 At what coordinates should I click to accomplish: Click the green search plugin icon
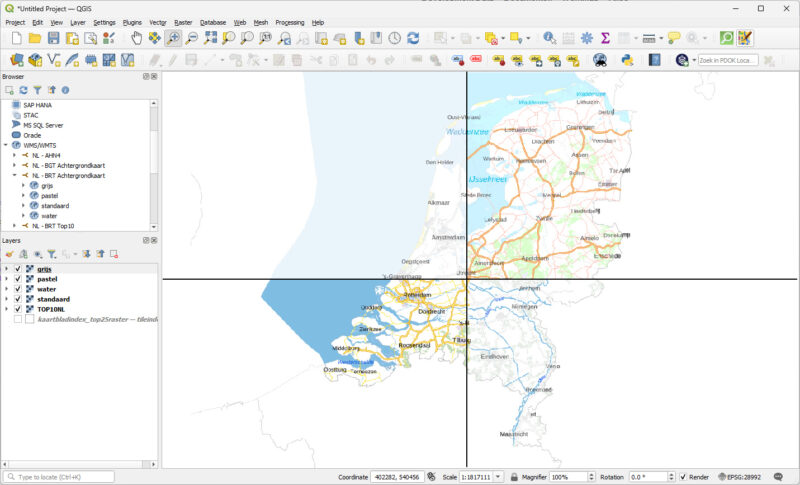(x=727, y=38)
